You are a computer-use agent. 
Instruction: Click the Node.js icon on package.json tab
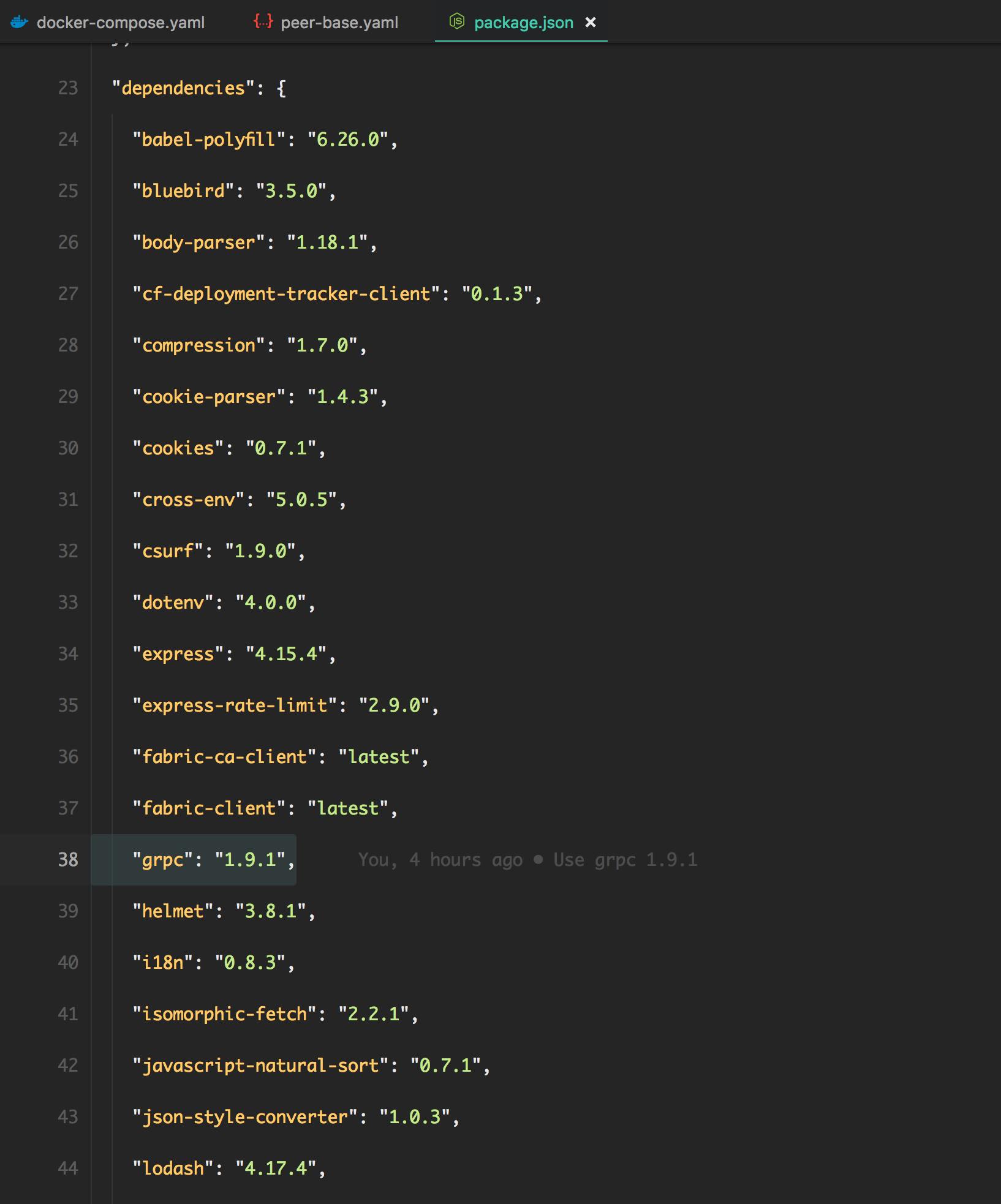click(457, 22)
